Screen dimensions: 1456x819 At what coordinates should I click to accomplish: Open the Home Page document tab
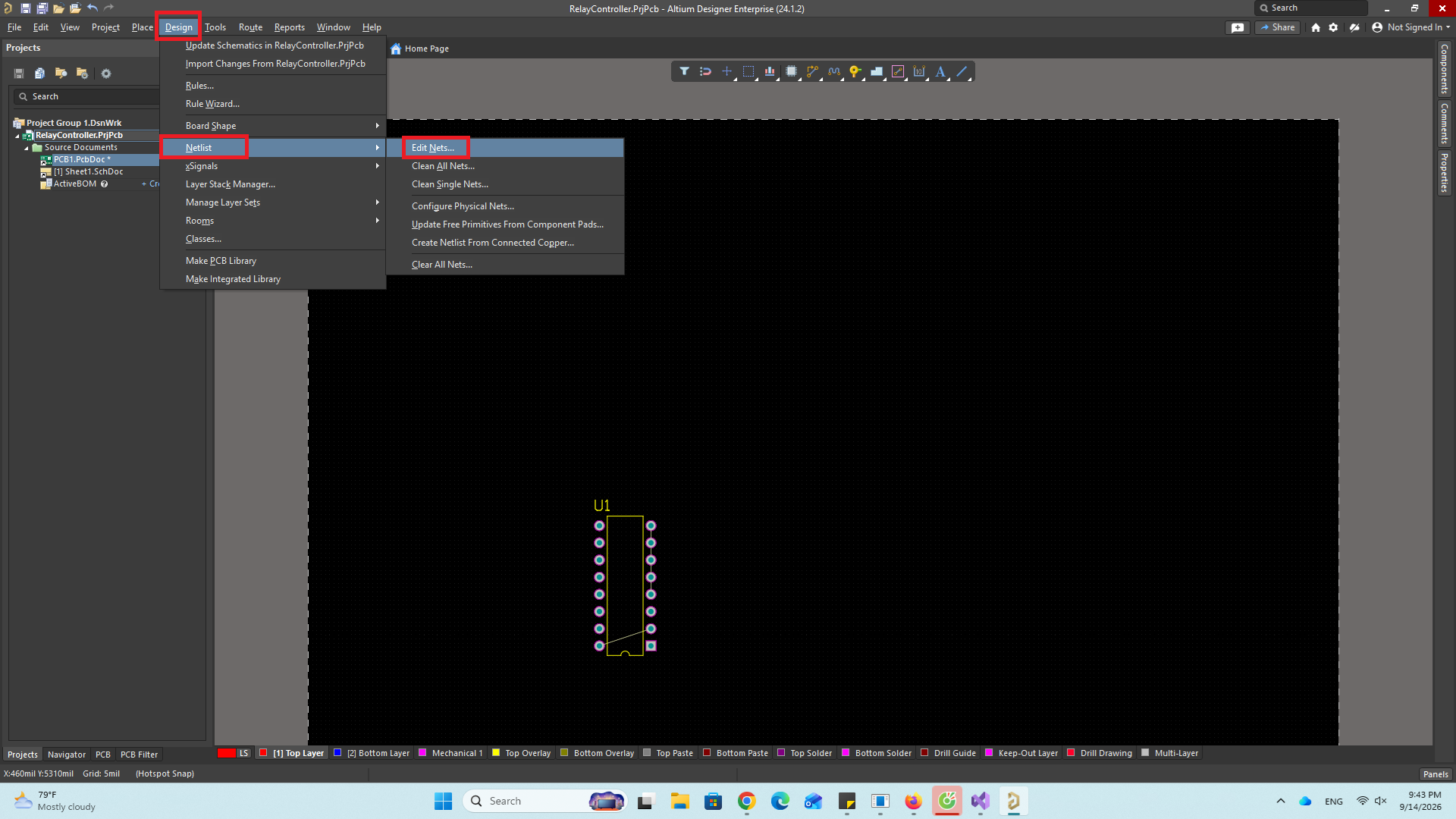coord(419,49)
